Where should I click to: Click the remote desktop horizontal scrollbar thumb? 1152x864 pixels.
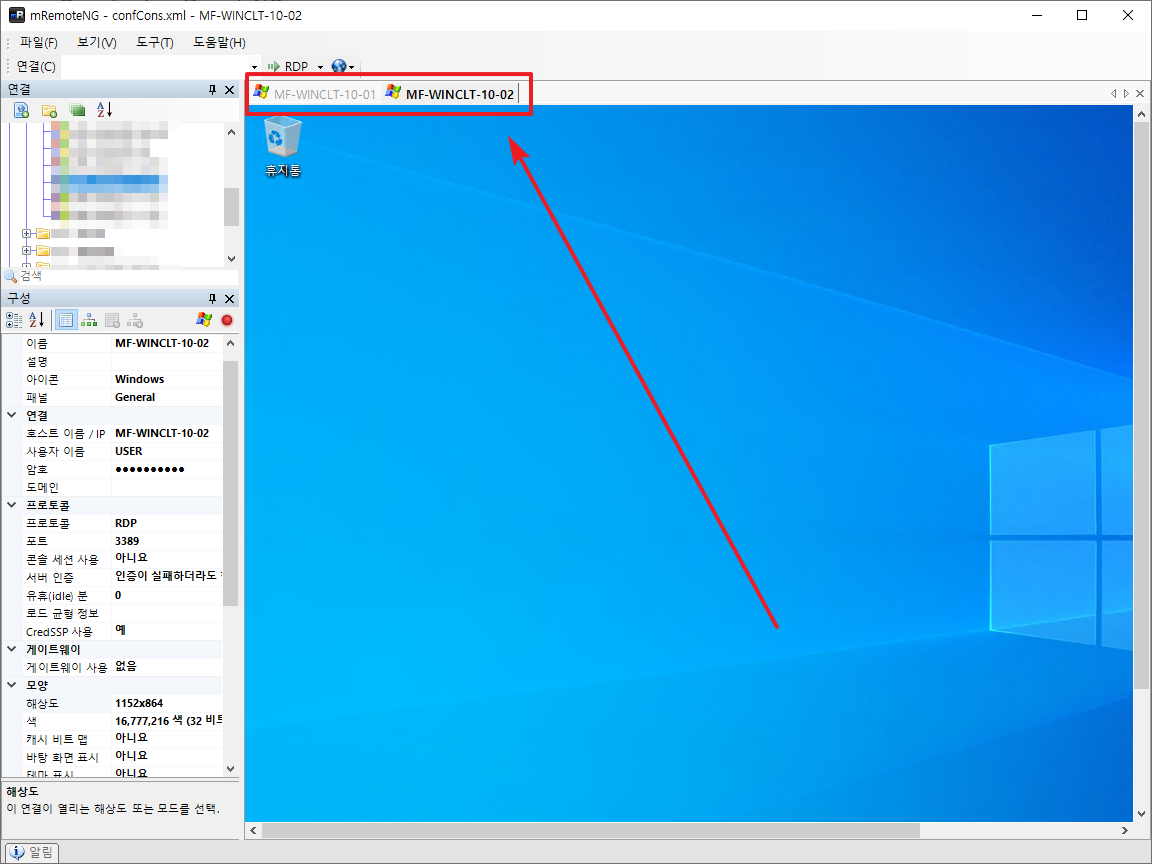point(591,830)
